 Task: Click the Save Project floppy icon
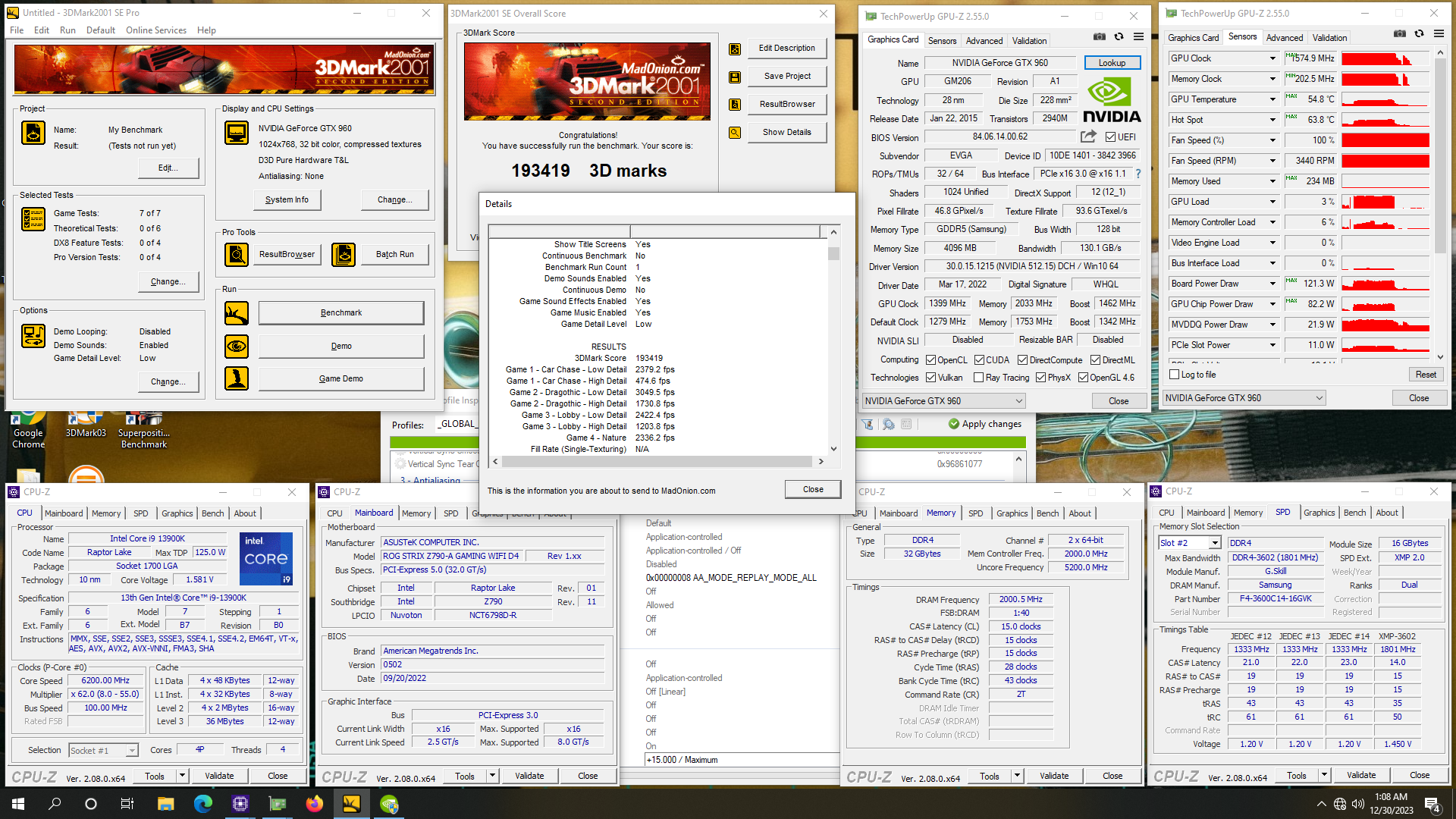(735, 77)
